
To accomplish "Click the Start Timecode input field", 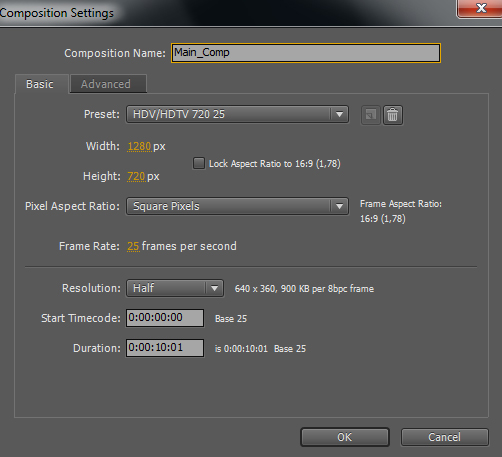I will [165, 318].
